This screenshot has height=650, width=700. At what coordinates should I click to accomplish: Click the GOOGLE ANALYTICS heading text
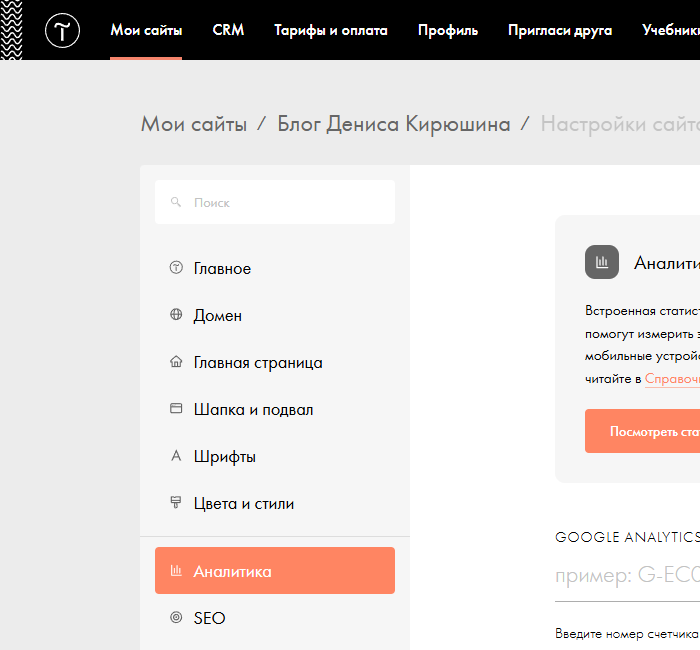[x=627, y=537]
